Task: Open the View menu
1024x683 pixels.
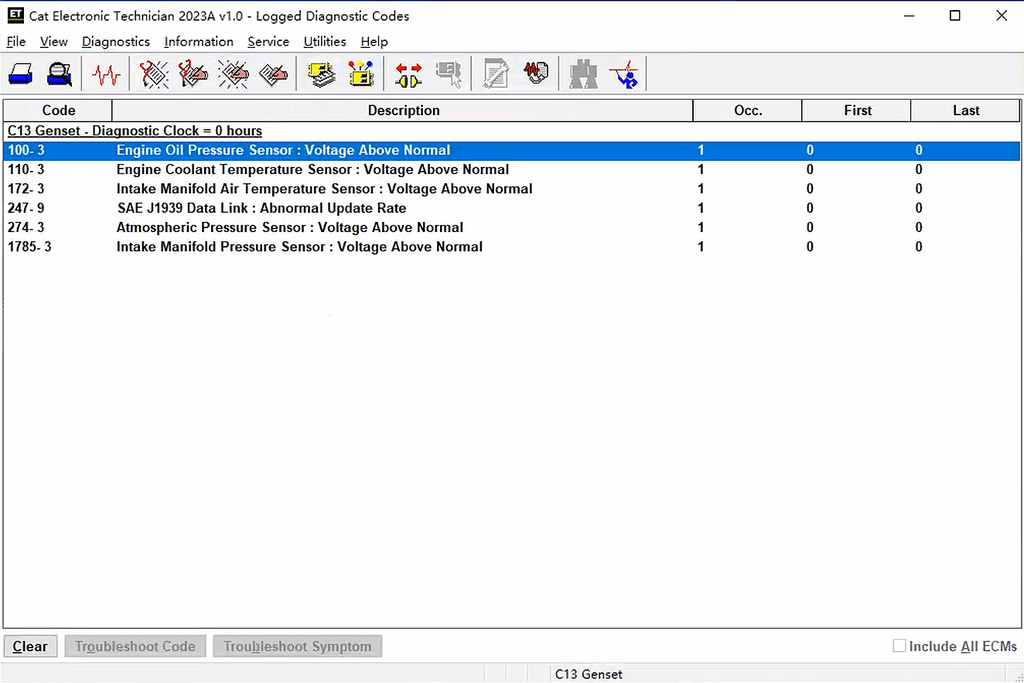Action: (54, 42)
